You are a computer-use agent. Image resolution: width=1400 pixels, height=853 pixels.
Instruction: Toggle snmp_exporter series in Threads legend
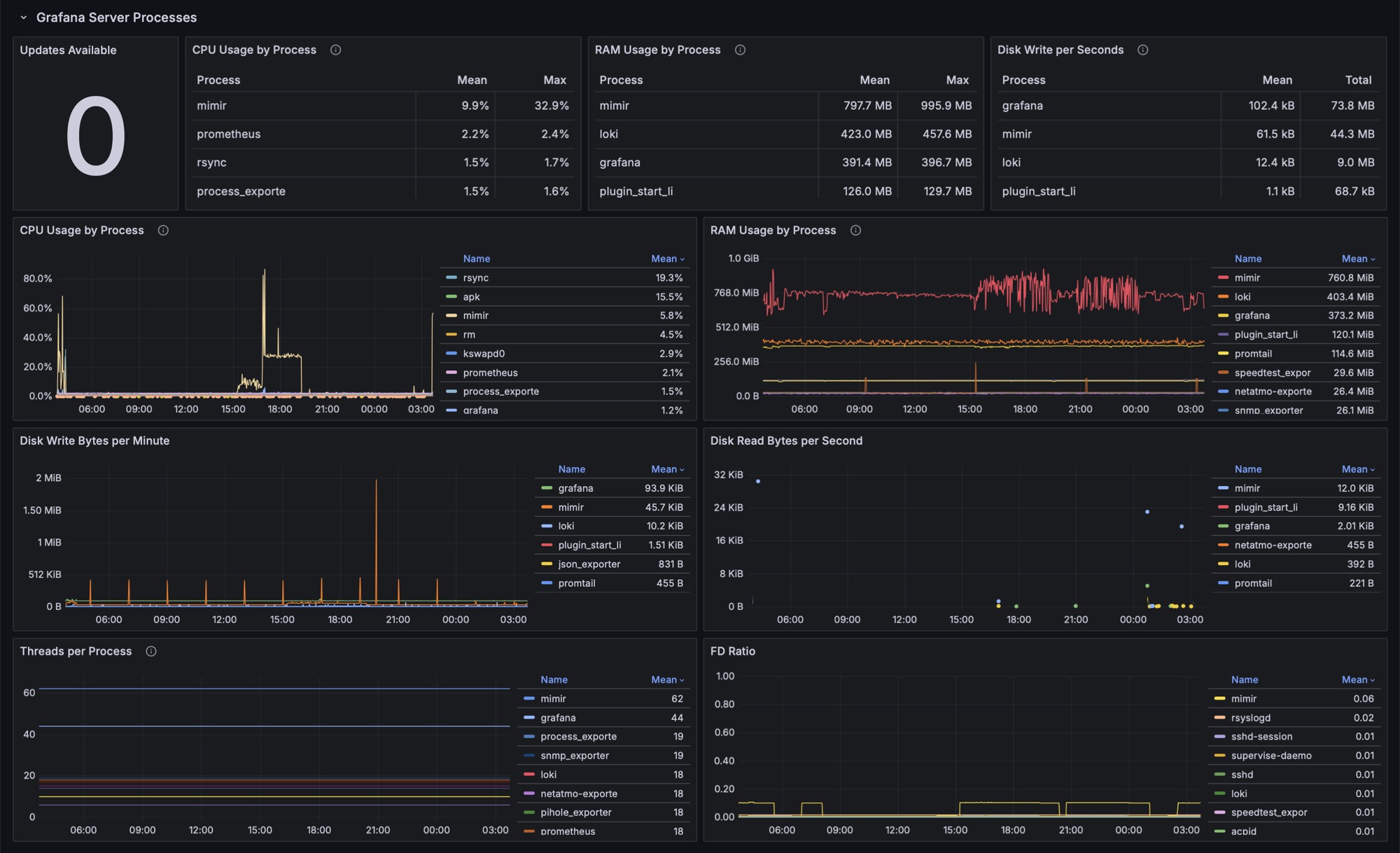coord(575,756)
